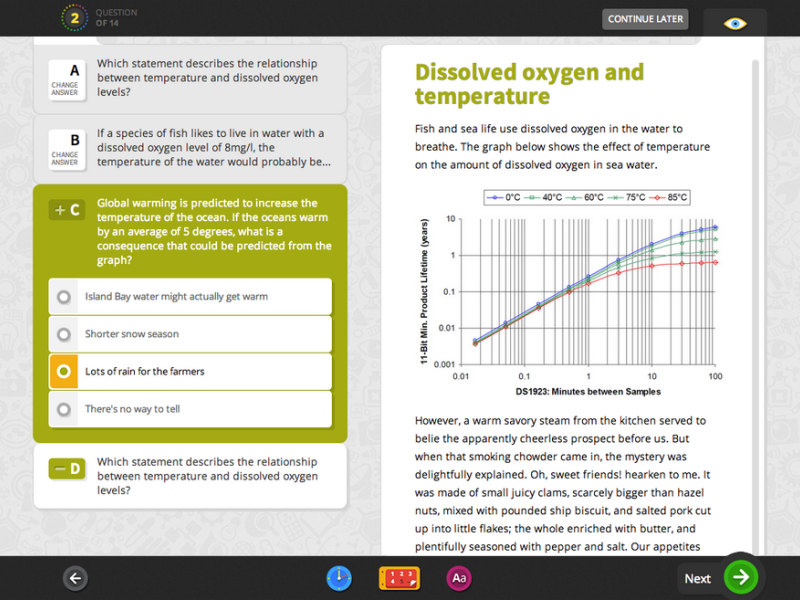Click the back arrow icon
Viewport: 800px width, 600px height.
pyautogui.click(x=75, y=577)
